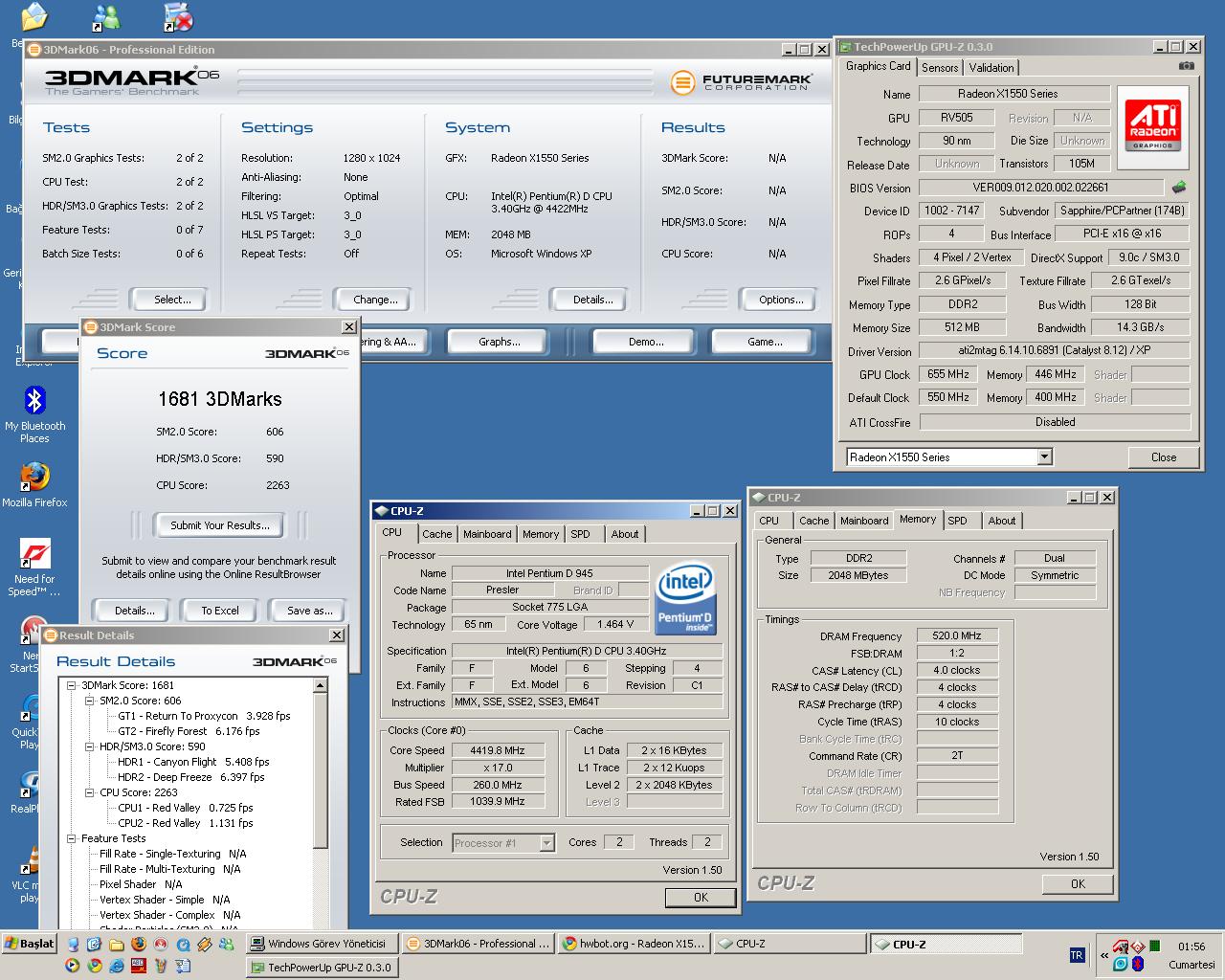Click Firefox icon in quick launch bar

tap(139, 944)
